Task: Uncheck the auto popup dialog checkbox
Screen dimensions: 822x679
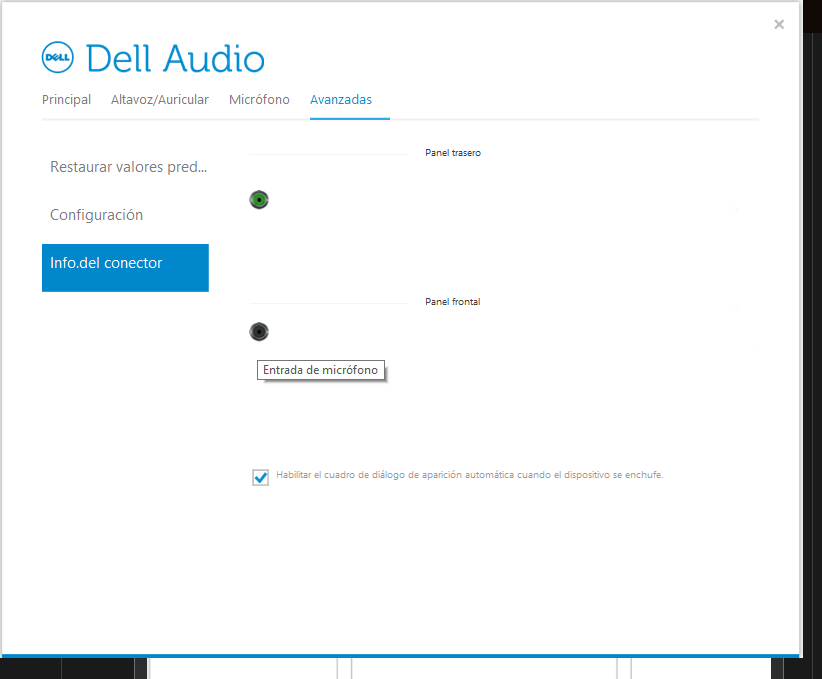Action: [261, 477]
